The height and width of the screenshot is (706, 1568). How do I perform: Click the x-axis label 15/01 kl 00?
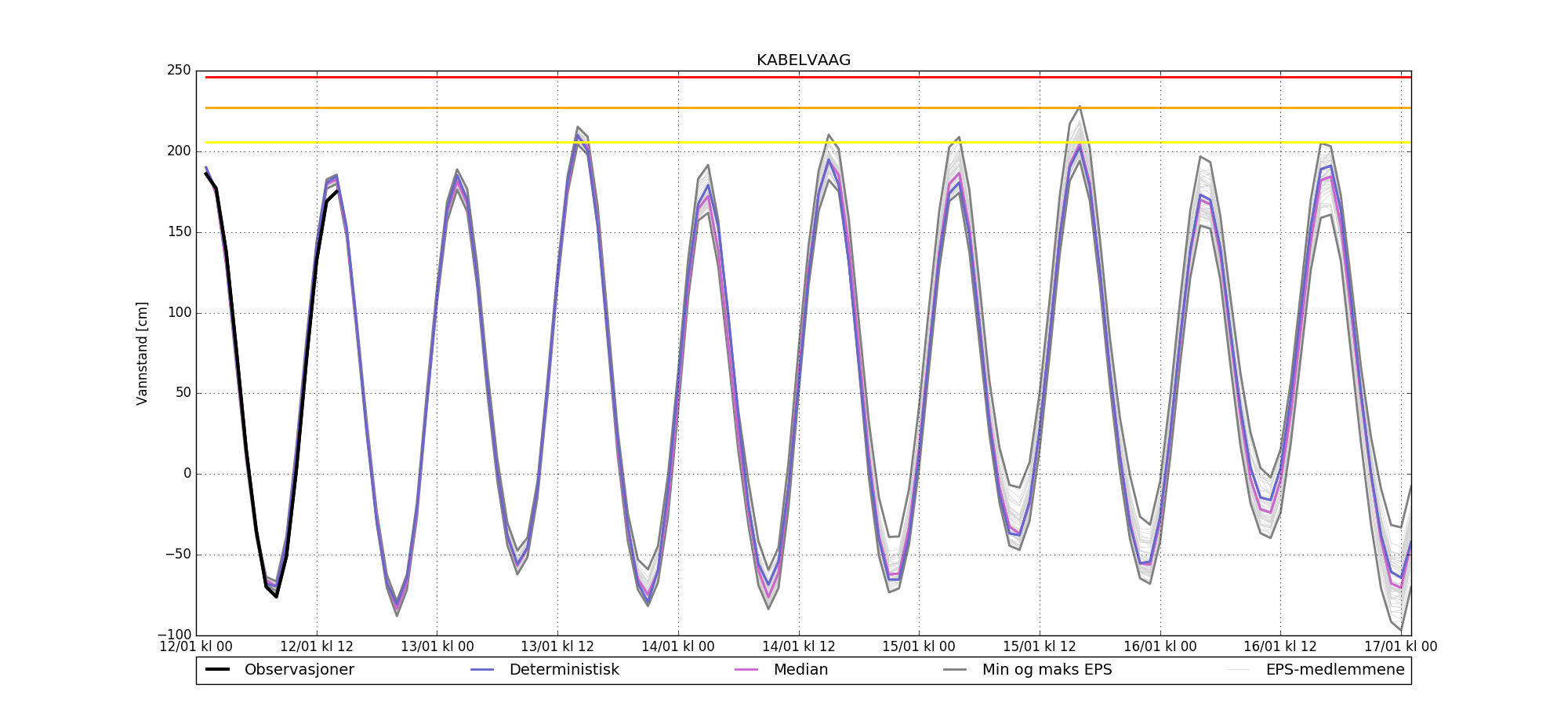point(919,647)
